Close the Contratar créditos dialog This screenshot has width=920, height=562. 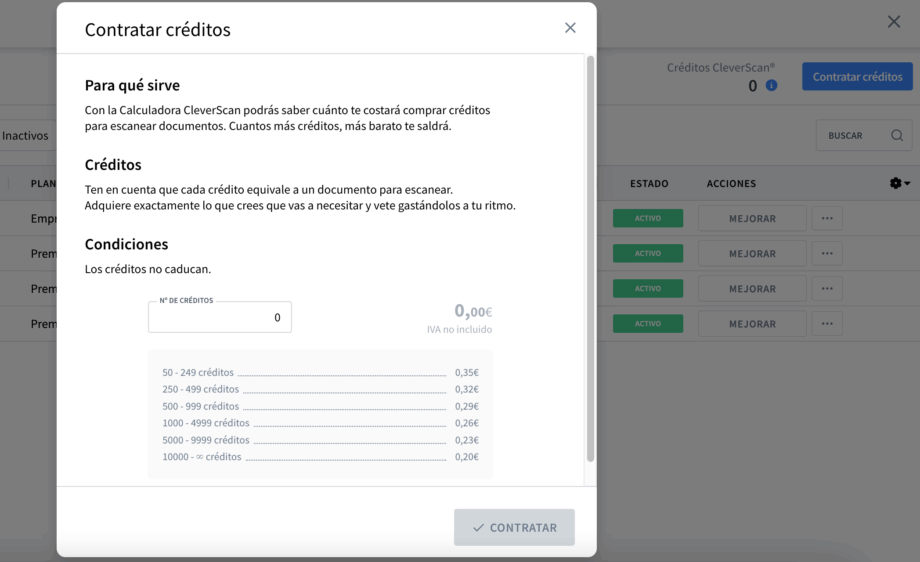click(x=570, y=28)
